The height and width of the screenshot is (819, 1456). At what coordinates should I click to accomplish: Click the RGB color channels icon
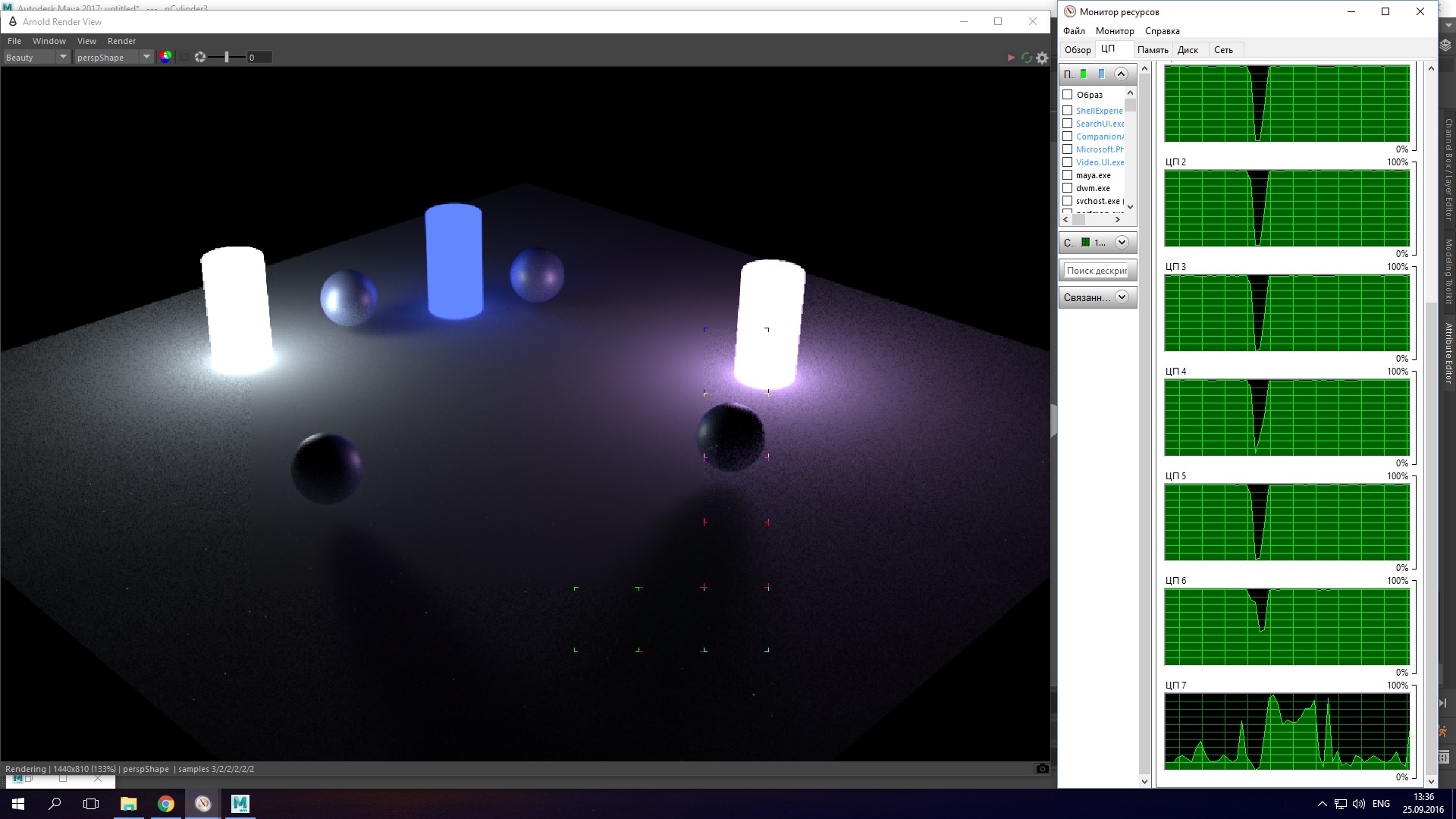click(165, 57)
